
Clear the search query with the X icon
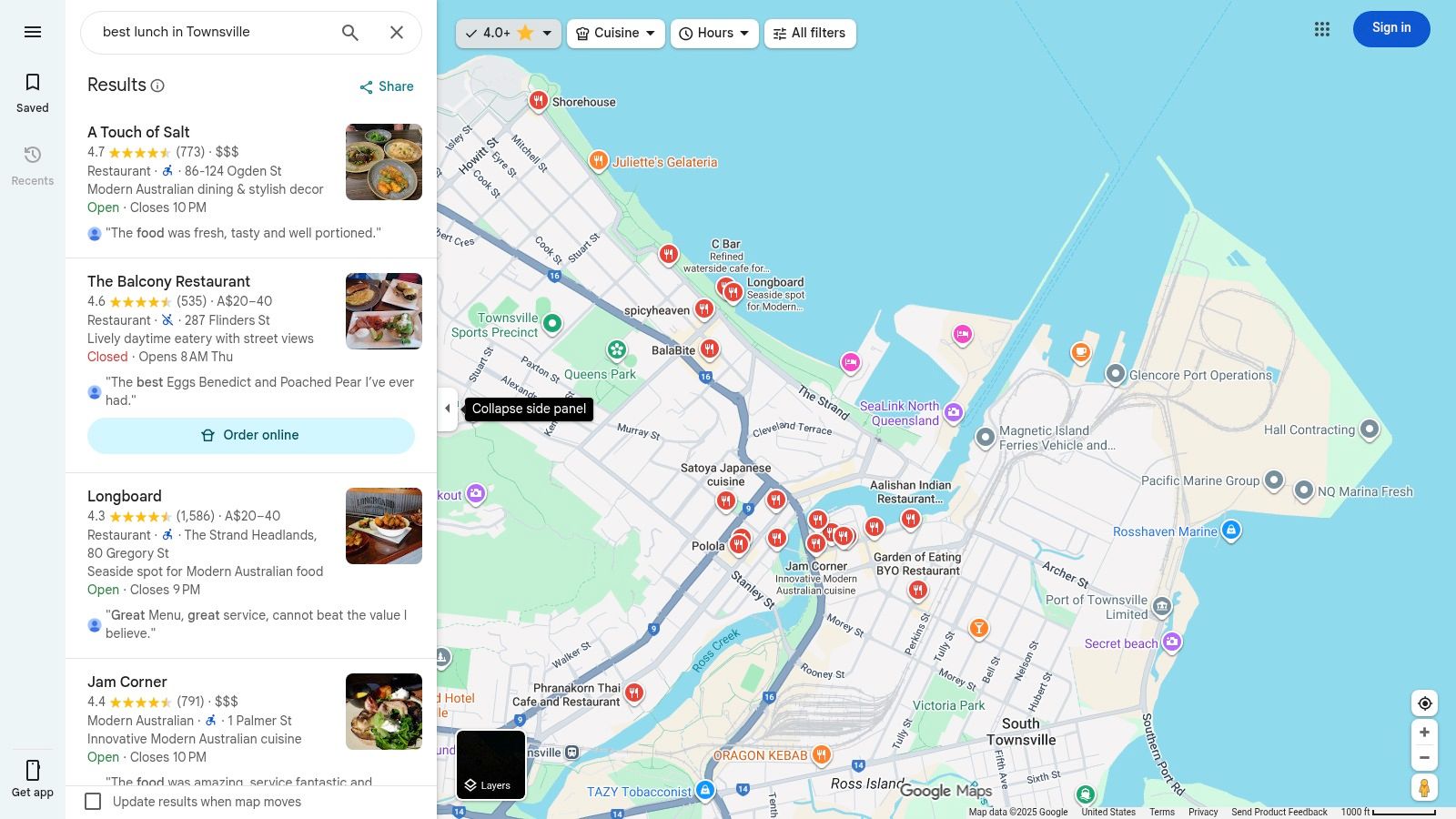[x=397, y=32]
